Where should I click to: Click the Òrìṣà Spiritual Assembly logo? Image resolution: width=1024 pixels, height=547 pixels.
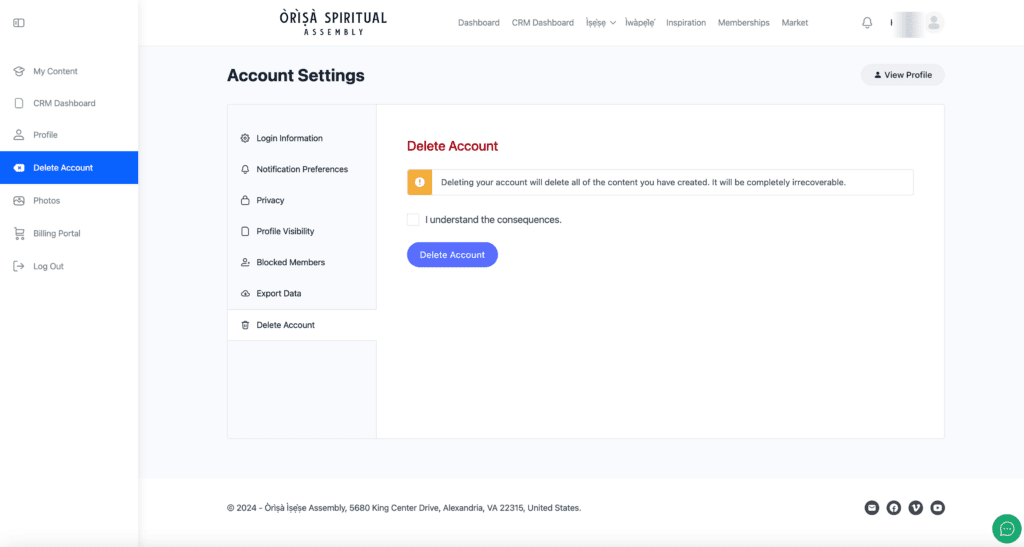(333, 23)
